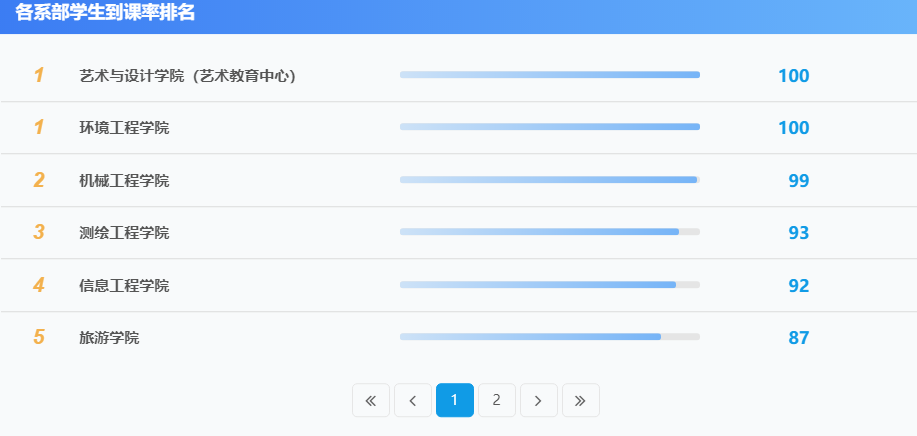This screenshot has height=436, width=917.
Task: Select the 信息工程学院 department name
Action: [124, 286]
